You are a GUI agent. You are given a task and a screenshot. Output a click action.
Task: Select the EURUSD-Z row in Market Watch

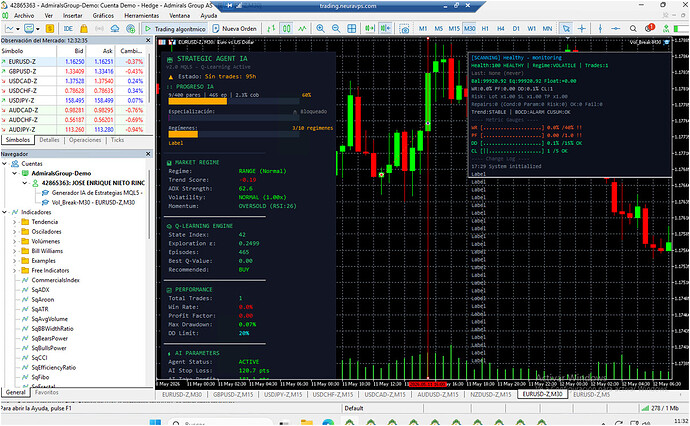(73, 62)
